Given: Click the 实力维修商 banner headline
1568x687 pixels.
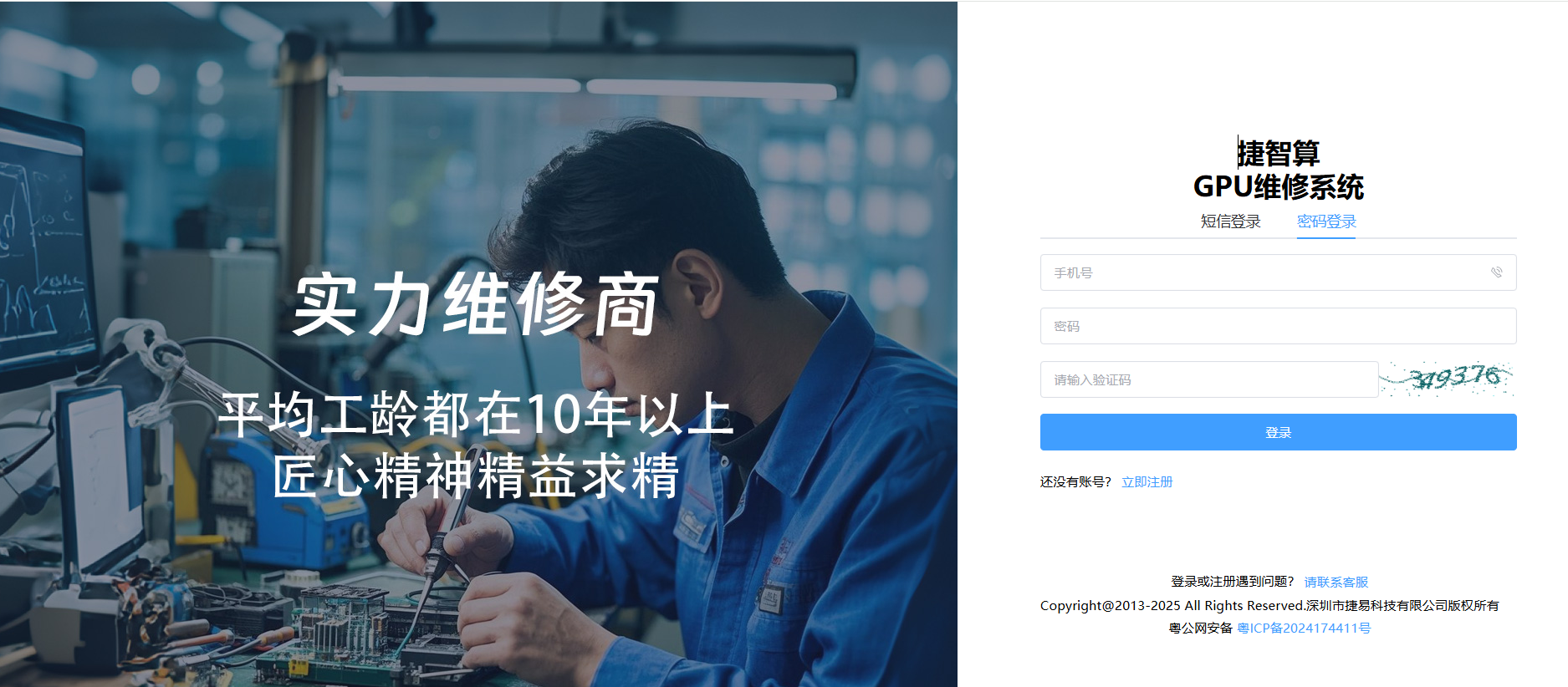Looking at the screenshot, I should click(477, 305).
